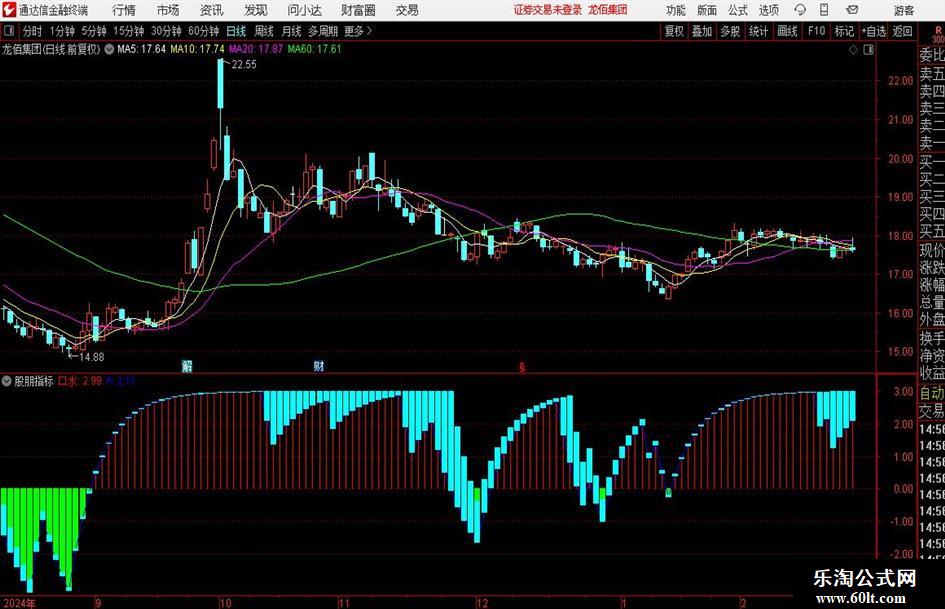Click the month 10 marker on time axis
The width and height of the screenshot is (945, 609).
coord(225,603)
